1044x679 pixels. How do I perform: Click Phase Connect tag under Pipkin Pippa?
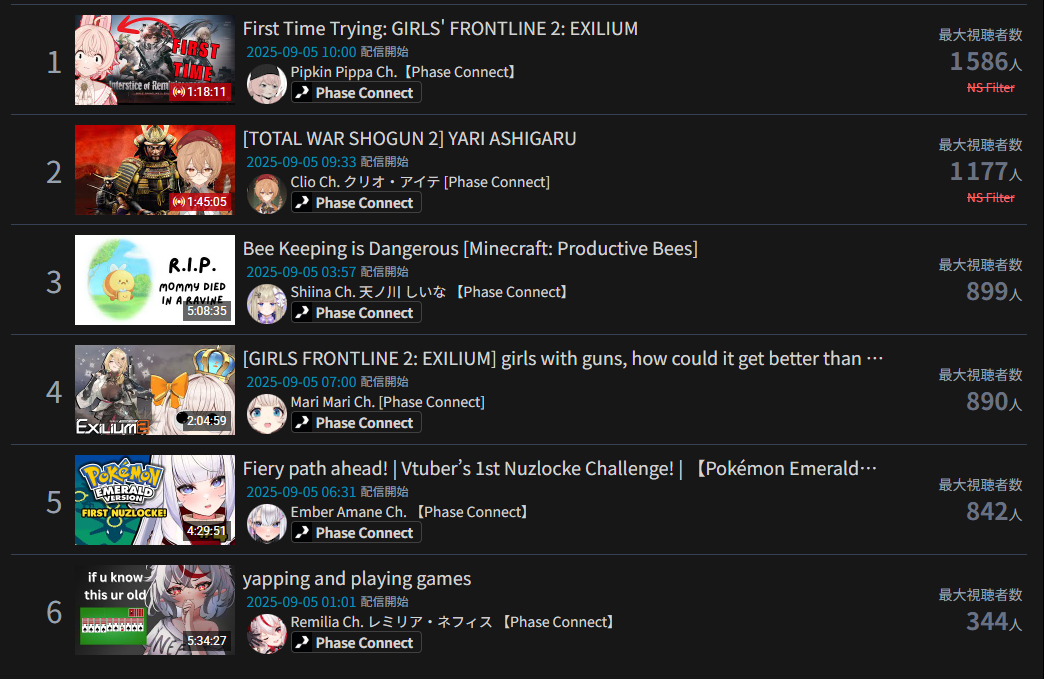pyautogui.click(x=356, y=93)
